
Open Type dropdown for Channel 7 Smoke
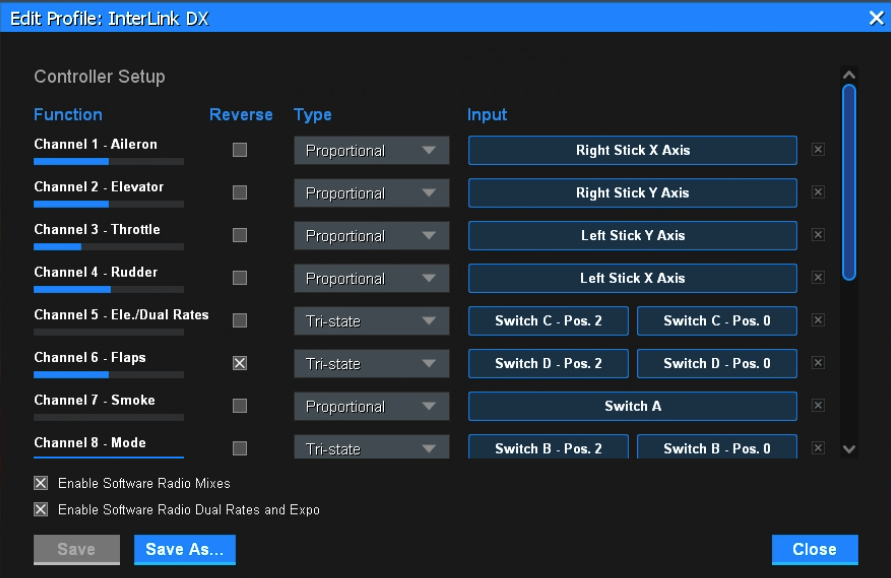[x=372, y=406]
